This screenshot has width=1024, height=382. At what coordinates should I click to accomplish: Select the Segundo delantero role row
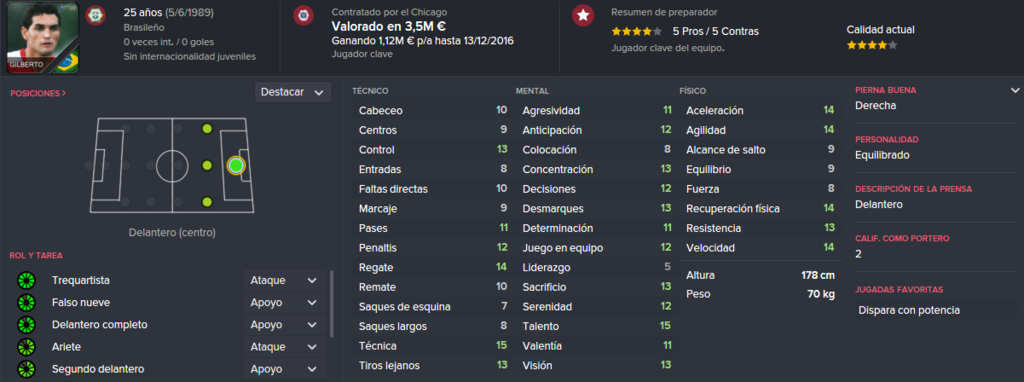171,369
